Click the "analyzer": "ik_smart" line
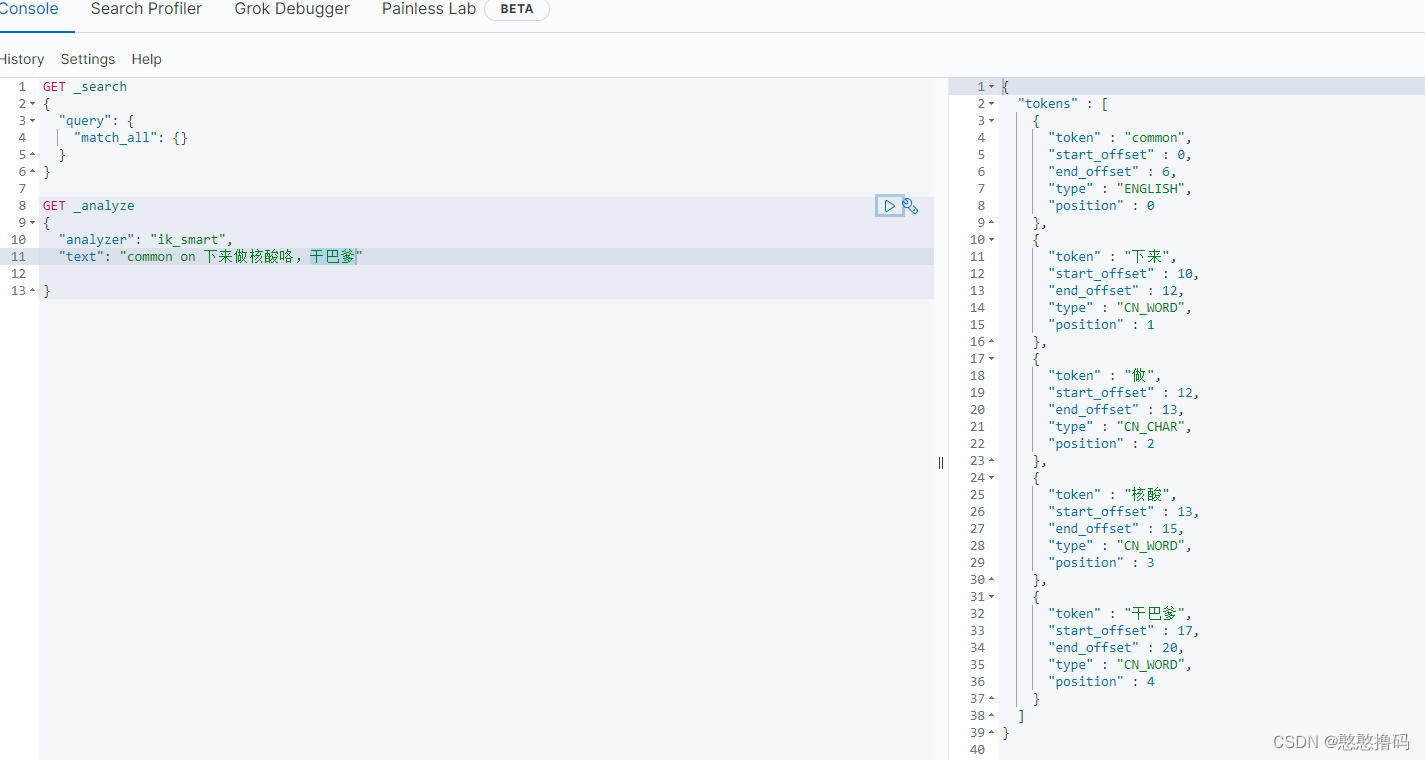1425x760 pixels. pyautogui.click(x=145, y=240)
